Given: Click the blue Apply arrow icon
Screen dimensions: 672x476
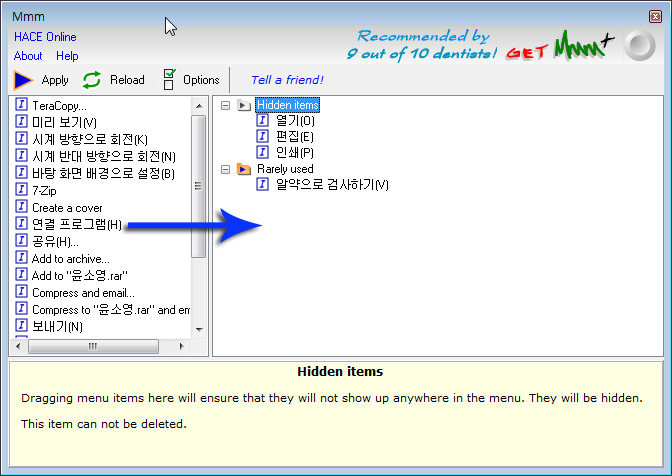Looking at the screenshot, I should click(23, 80).
